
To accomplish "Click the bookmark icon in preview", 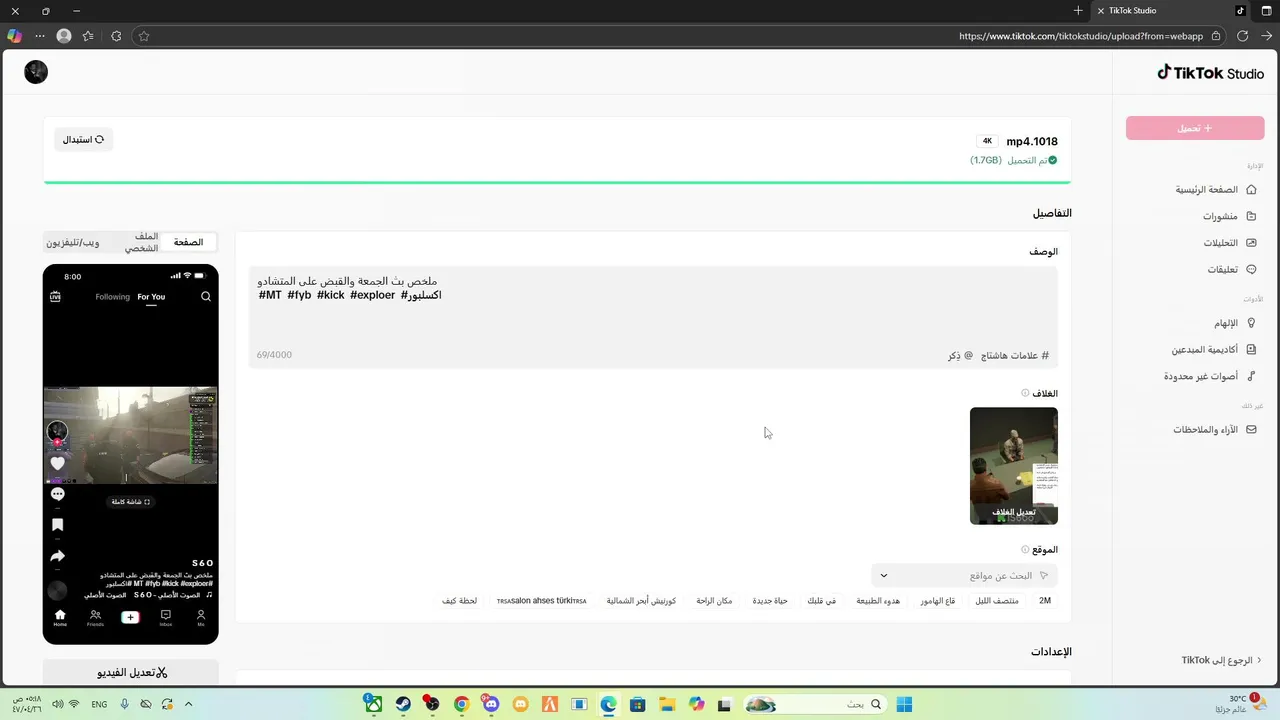I will pyautogui.click(x=57, y=525).
